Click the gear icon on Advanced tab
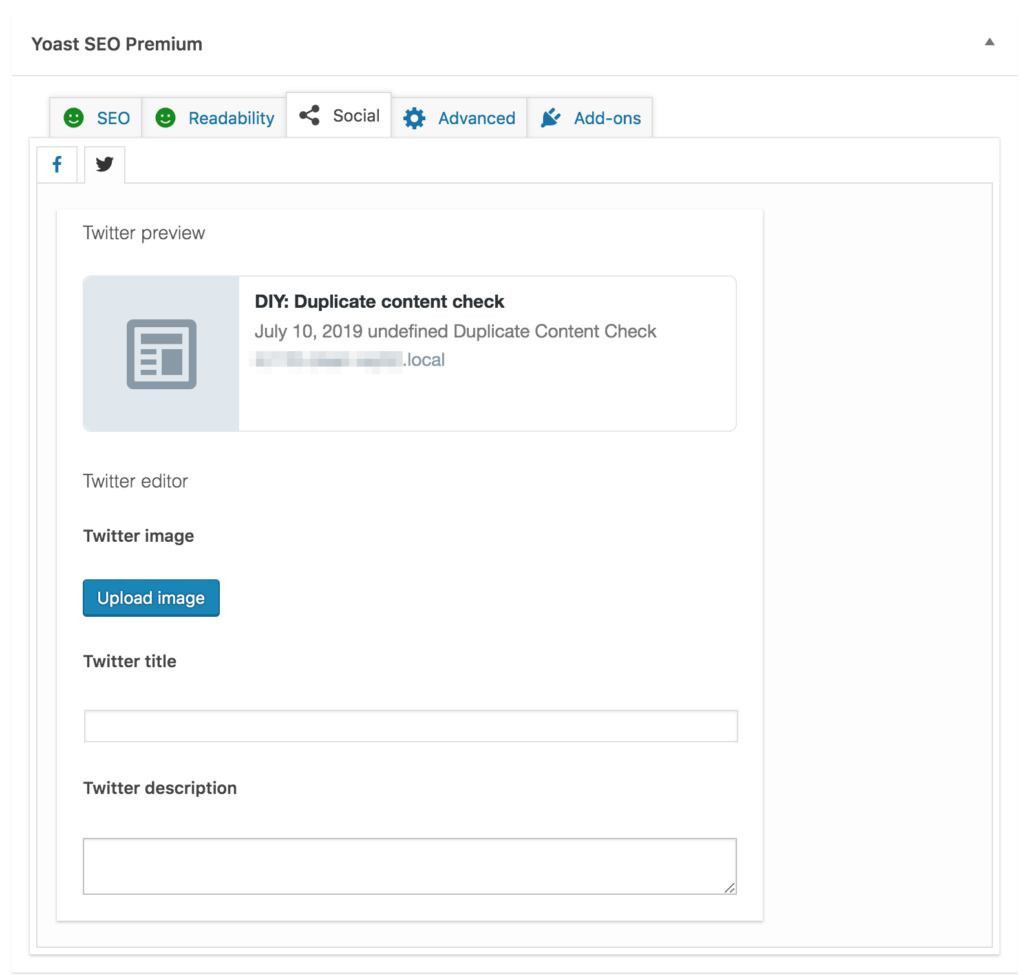This screenshot has width=1024, height=975. coord(414,118)
